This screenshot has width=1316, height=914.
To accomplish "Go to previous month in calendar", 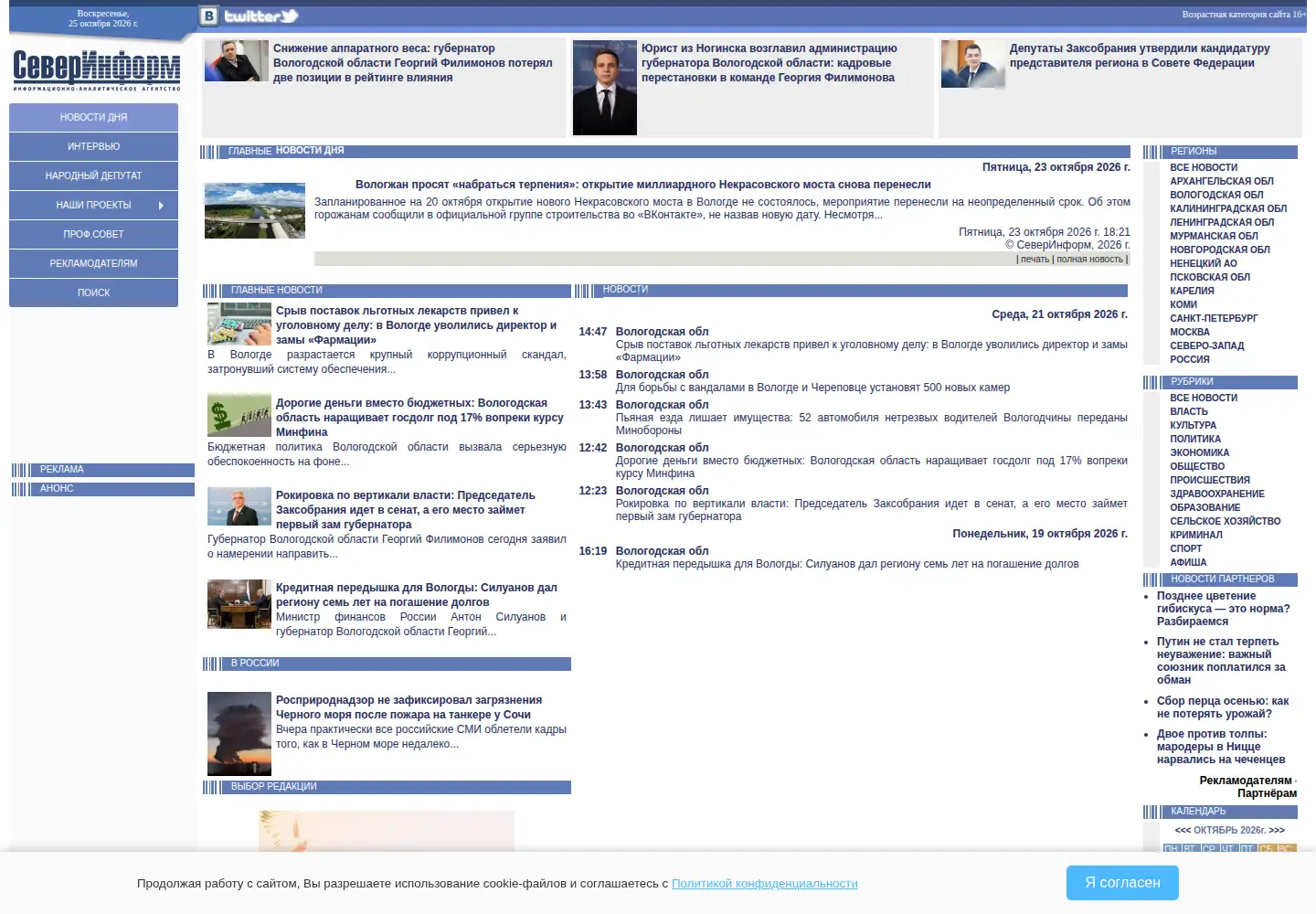I will [x=1183, y=831].
